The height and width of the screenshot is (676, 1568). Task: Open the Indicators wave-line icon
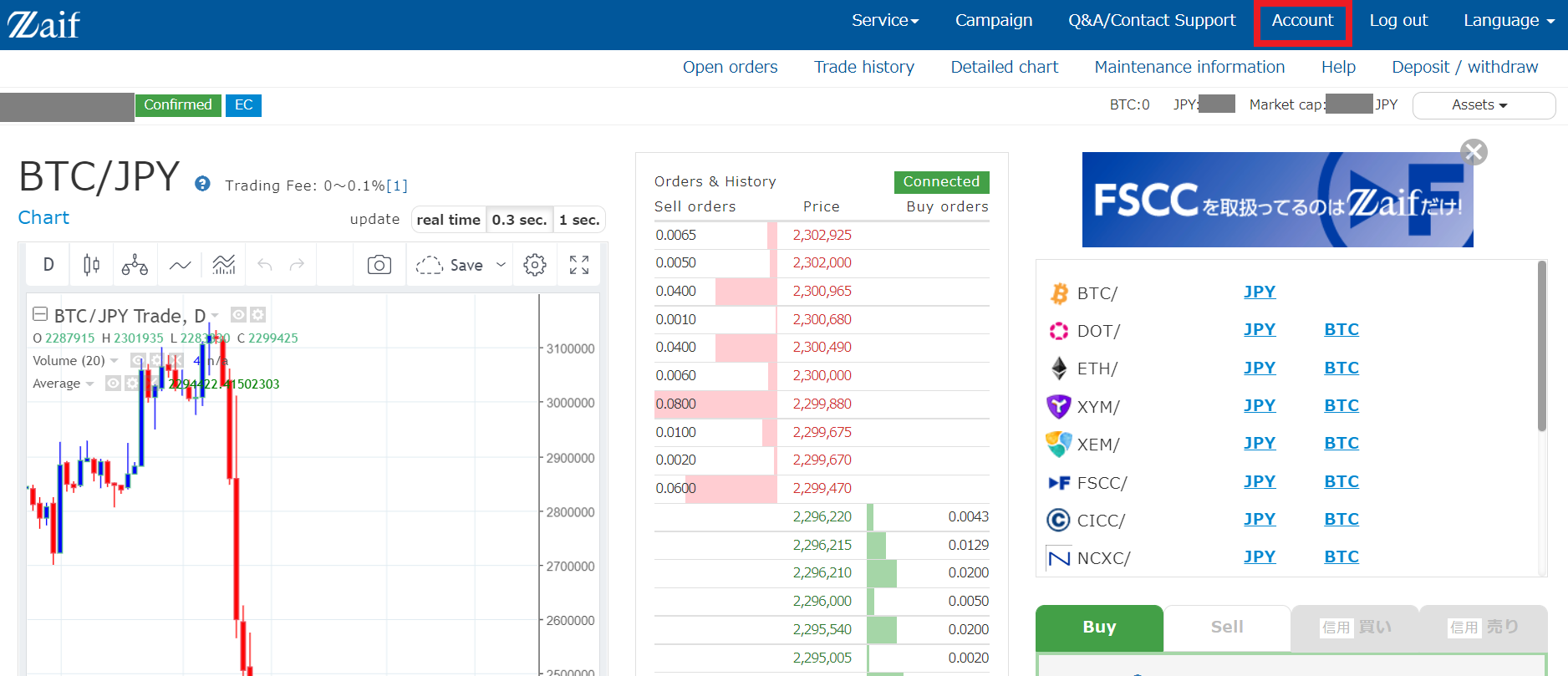[180, 265]
